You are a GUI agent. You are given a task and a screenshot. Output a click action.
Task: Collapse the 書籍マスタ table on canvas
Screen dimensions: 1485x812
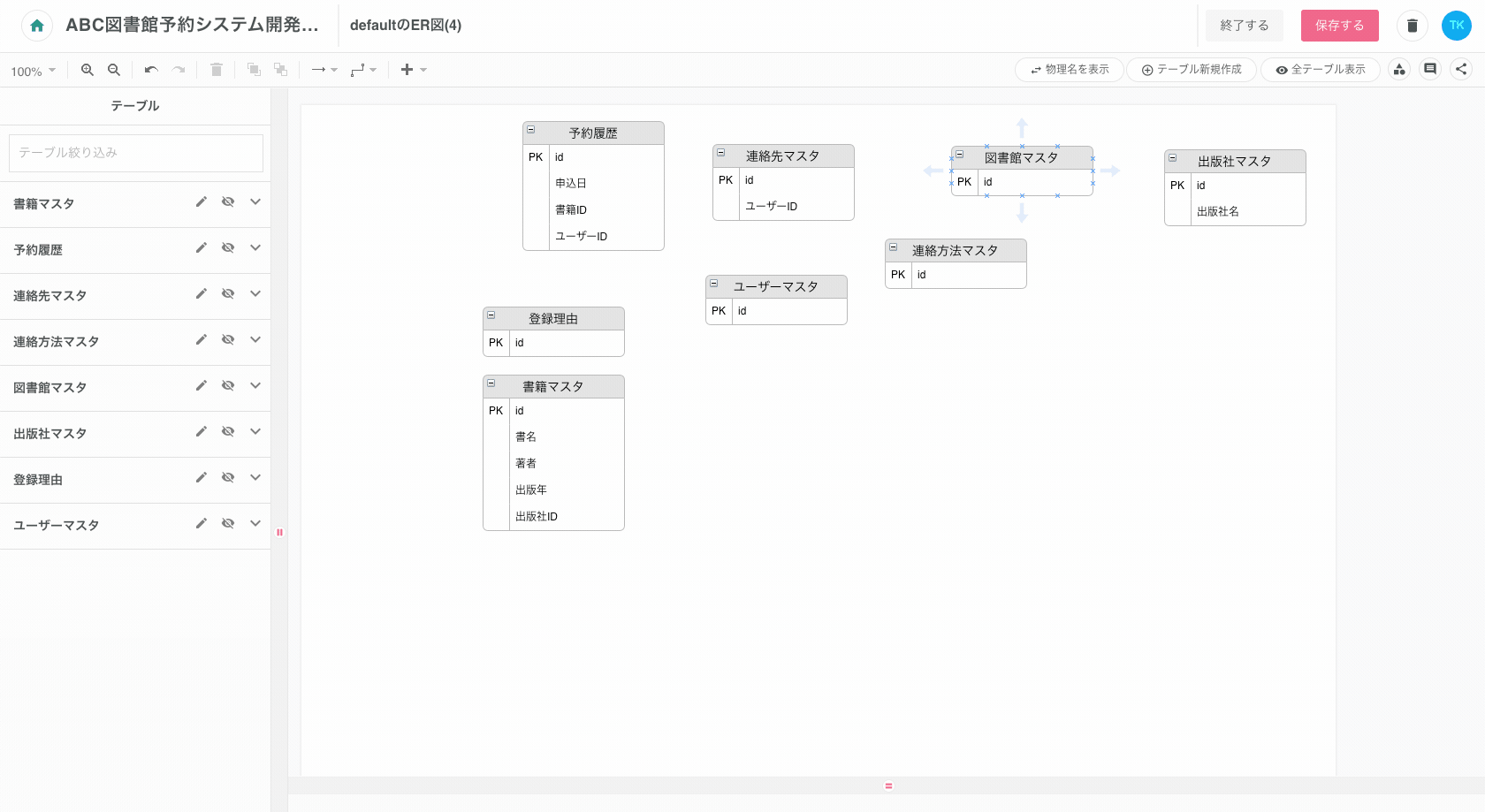point(491,384)
